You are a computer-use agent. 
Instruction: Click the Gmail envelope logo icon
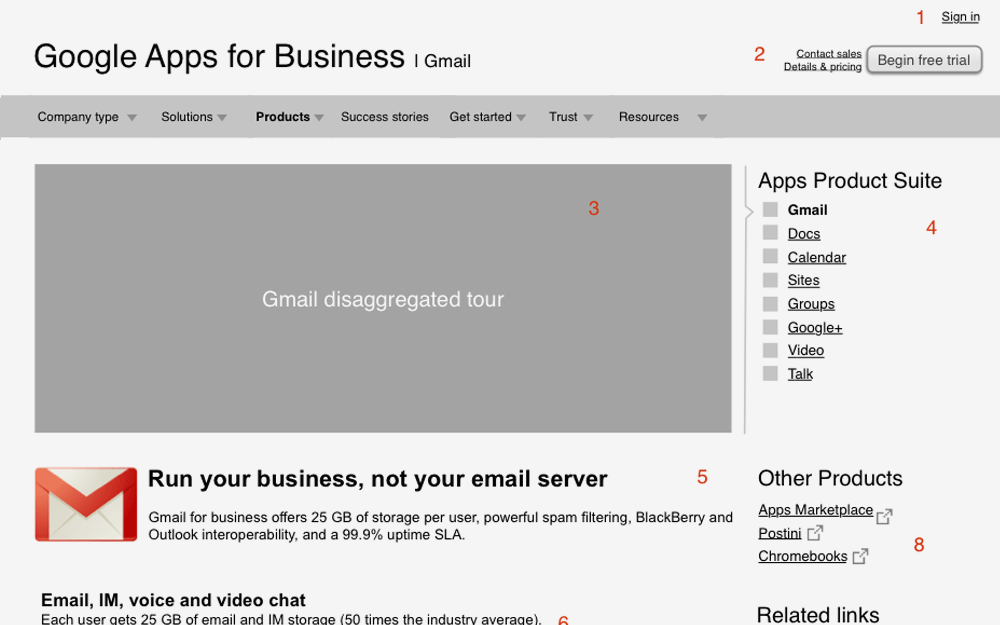(x=85, y=503)
